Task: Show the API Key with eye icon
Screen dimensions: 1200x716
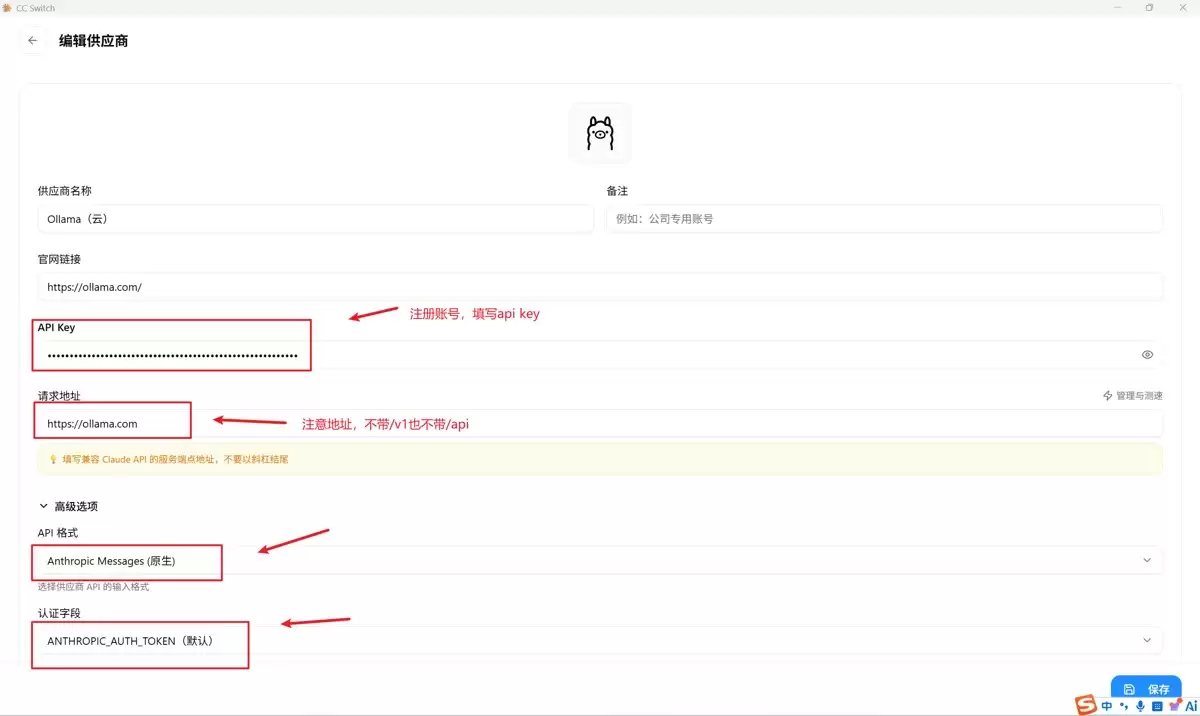Action: [1147, 355]
